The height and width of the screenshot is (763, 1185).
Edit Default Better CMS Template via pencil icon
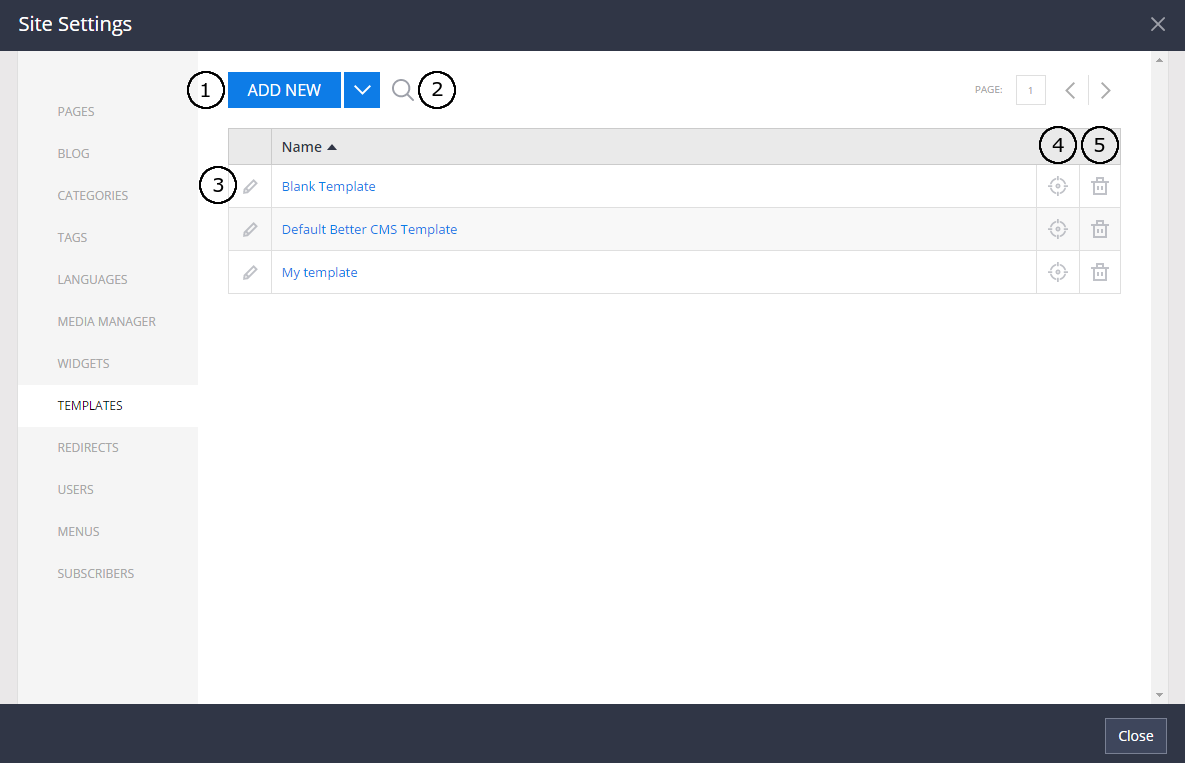(x=249, y=228)
